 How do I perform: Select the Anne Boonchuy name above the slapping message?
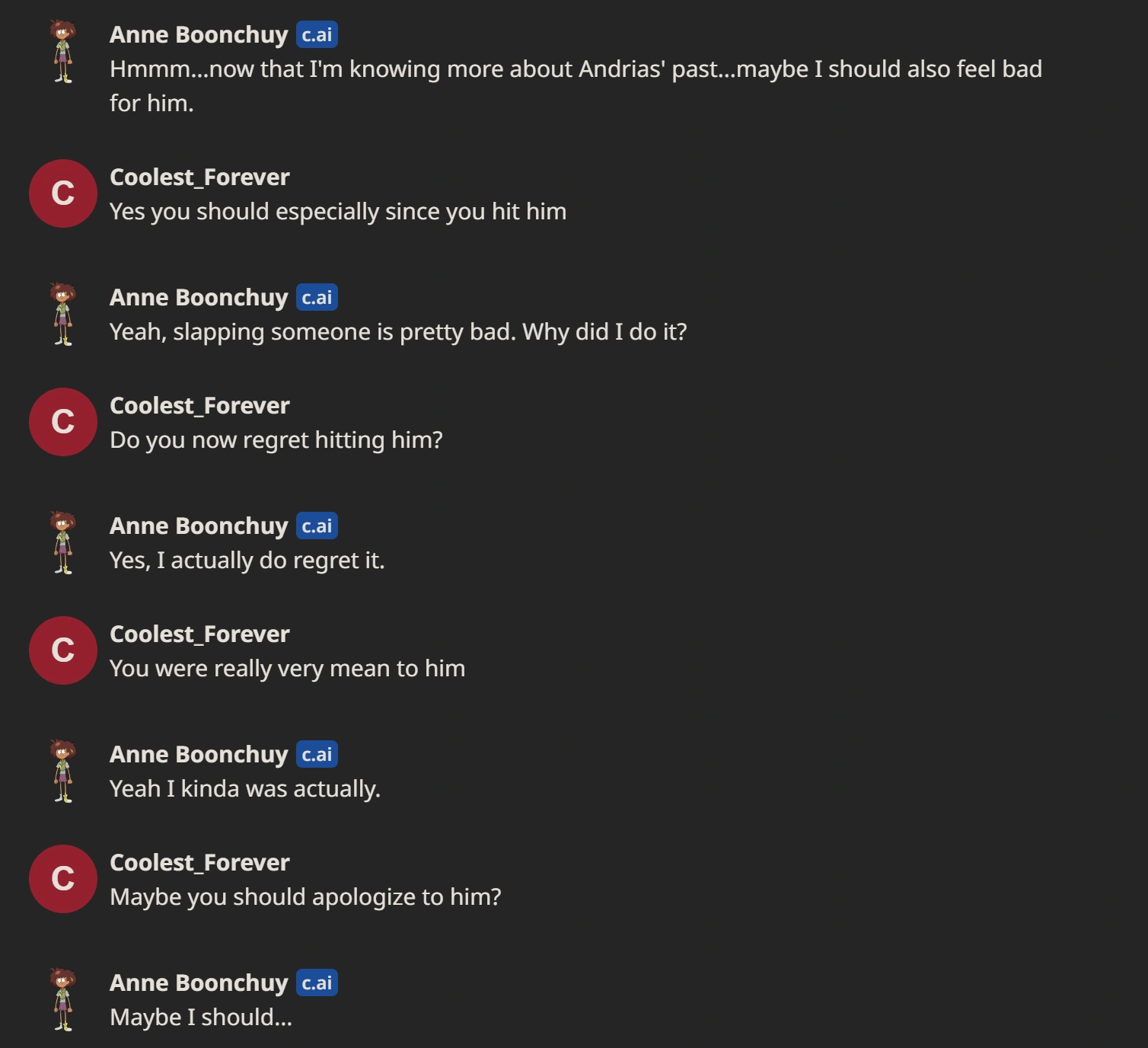(x=198, y=298)
